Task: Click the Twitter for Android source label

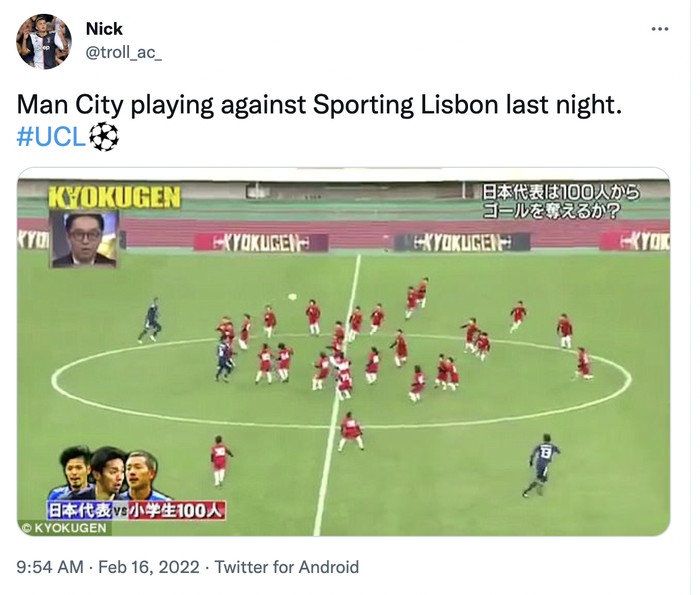Action: tap(287, 567)
